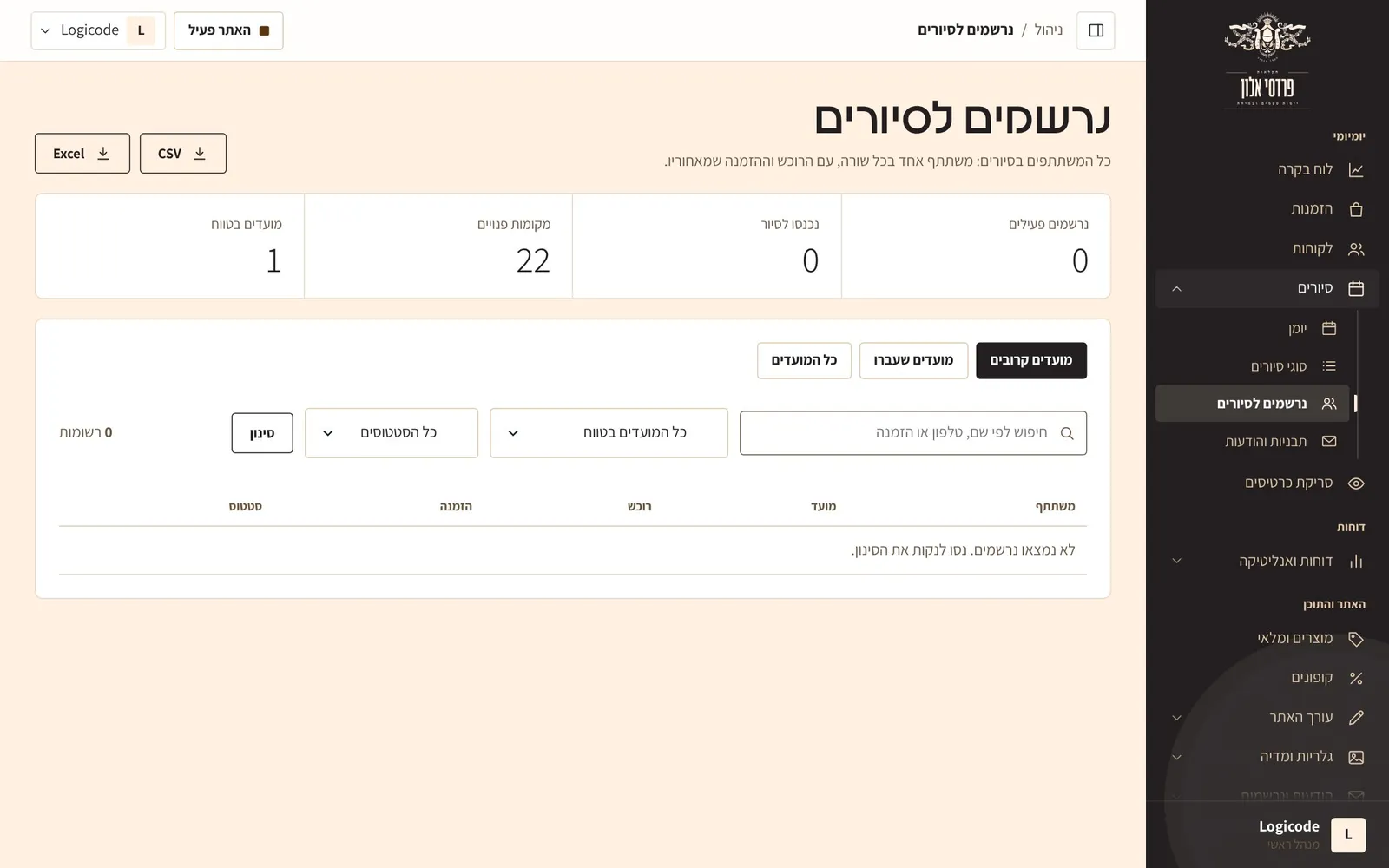Click the גלריות ומדיה image icon
This screenshot has height=868, width=1389.
(x=1356, y=757)
